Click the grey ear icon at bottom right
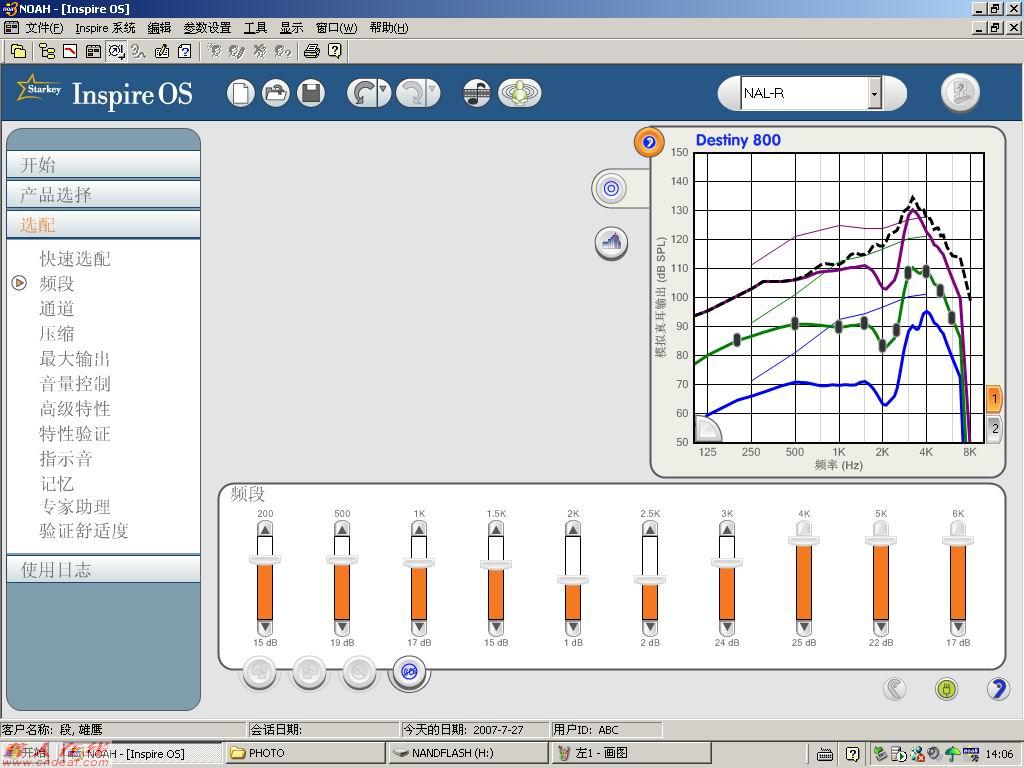Screen dimensions: 1024x768 tap(895, 688)
